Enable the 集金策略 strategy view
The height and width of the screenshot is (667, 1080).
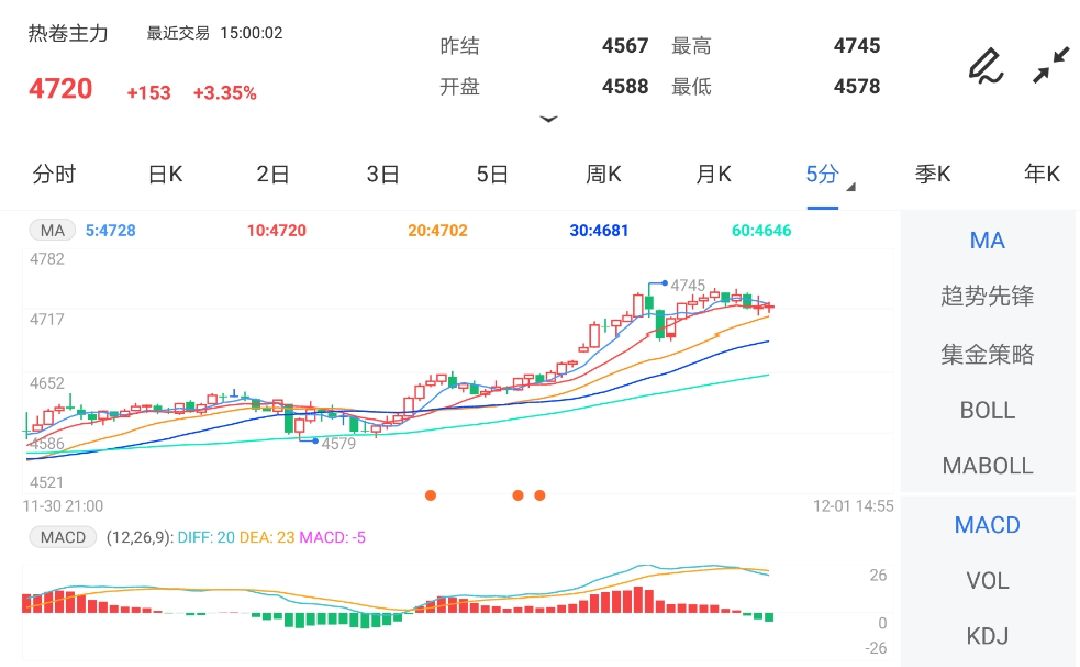987,353
